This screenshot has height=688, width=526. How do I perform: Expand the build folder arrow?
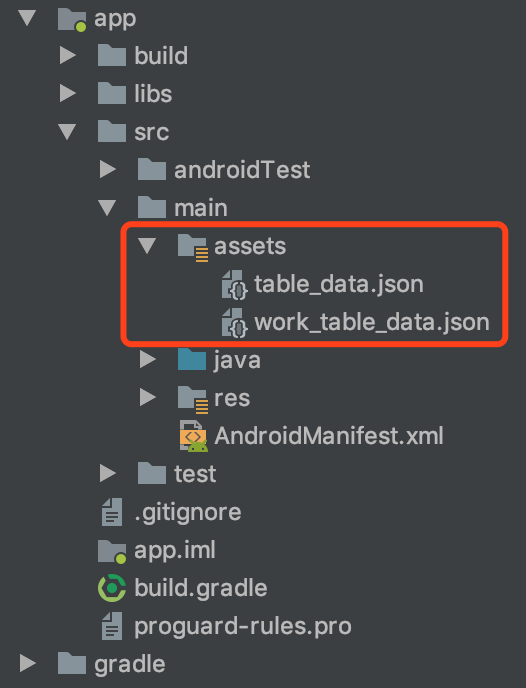point(68,55)
